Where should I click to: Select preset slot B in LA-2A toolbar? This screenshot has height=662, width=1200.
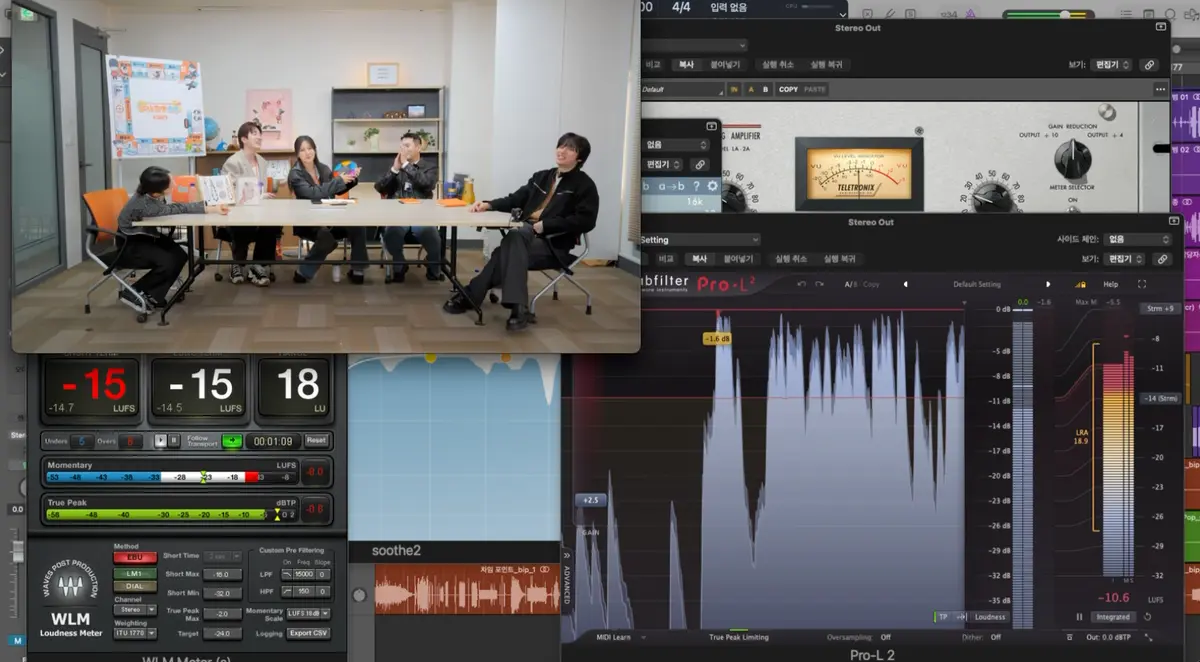tap(766, 89)
